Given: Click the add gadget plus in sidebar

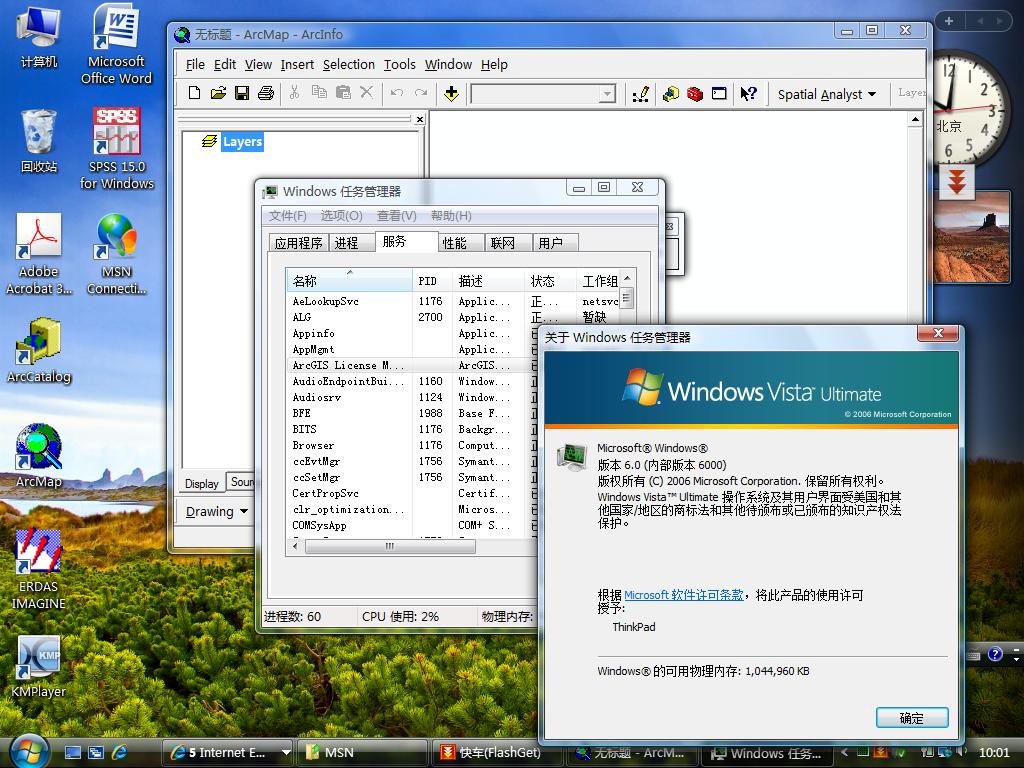Looking at the screenshot, I should (949, 21).
